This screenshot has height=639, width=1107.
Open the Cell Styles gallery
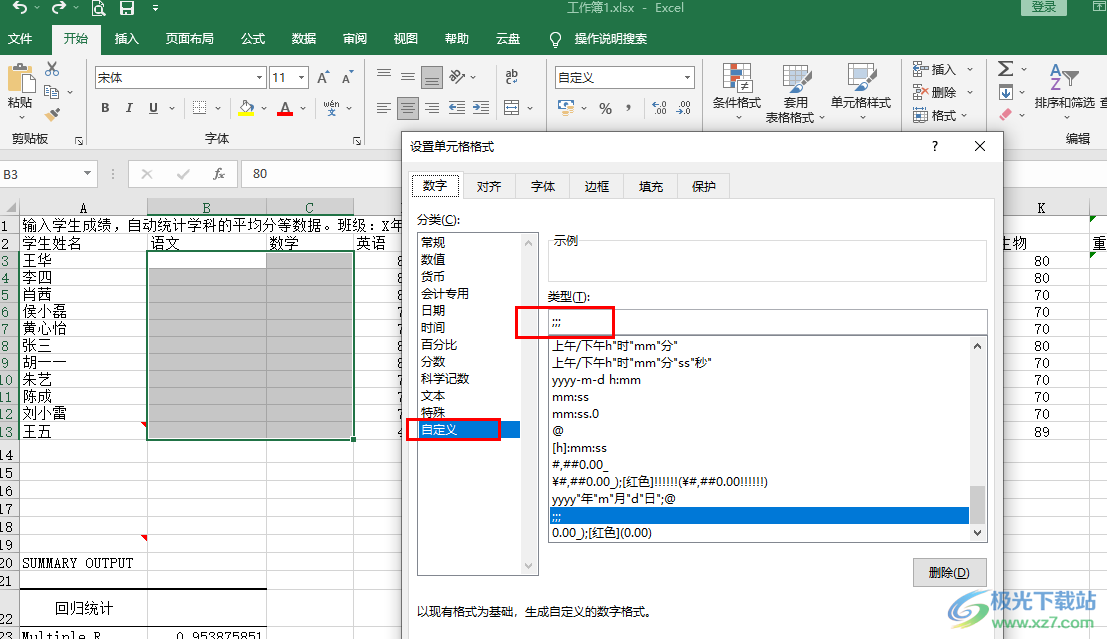[861, 91]
